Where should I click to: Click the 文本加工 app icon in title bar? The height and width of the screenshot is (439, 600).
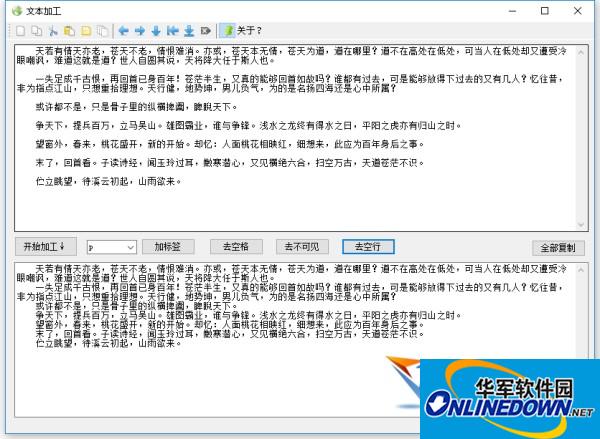(17, 11)
